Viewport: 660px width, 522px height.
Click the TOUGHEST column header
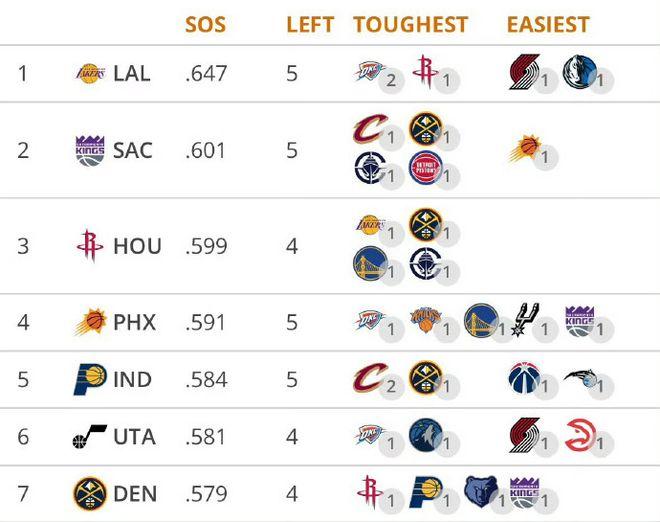(x=411, y=24)
